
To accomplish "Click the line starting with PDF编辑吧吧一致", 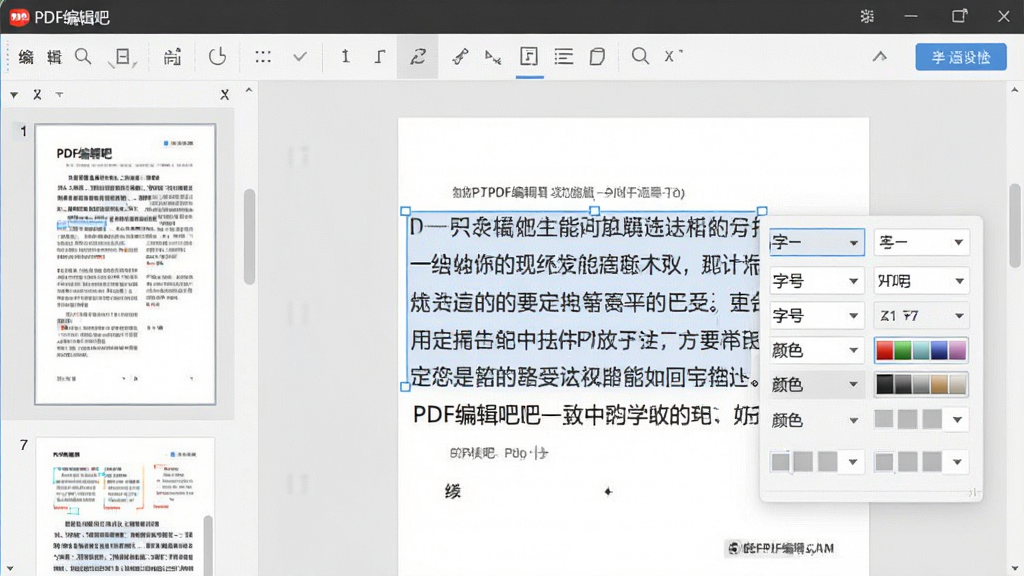I will coord(585,415).
